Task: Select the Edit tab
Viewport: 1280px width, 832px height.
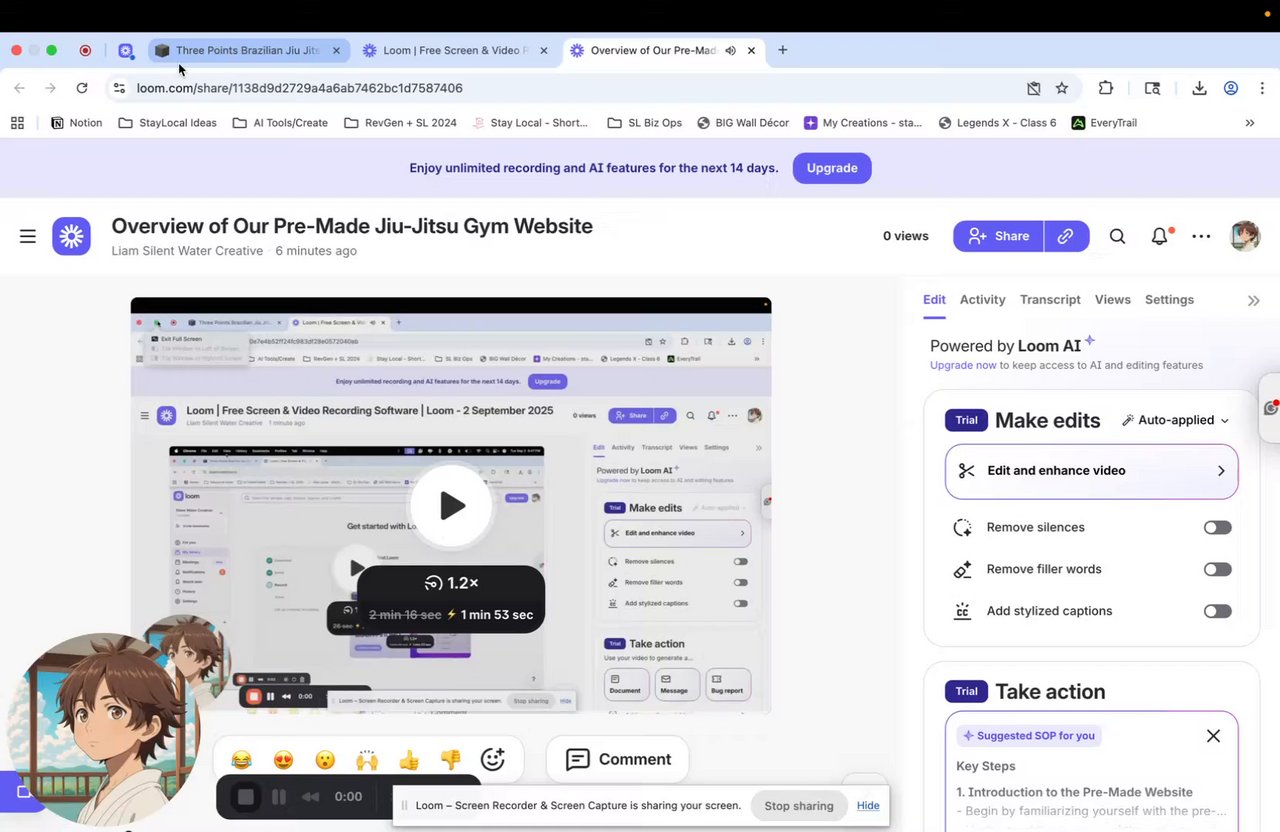Action: pos(934,300)
